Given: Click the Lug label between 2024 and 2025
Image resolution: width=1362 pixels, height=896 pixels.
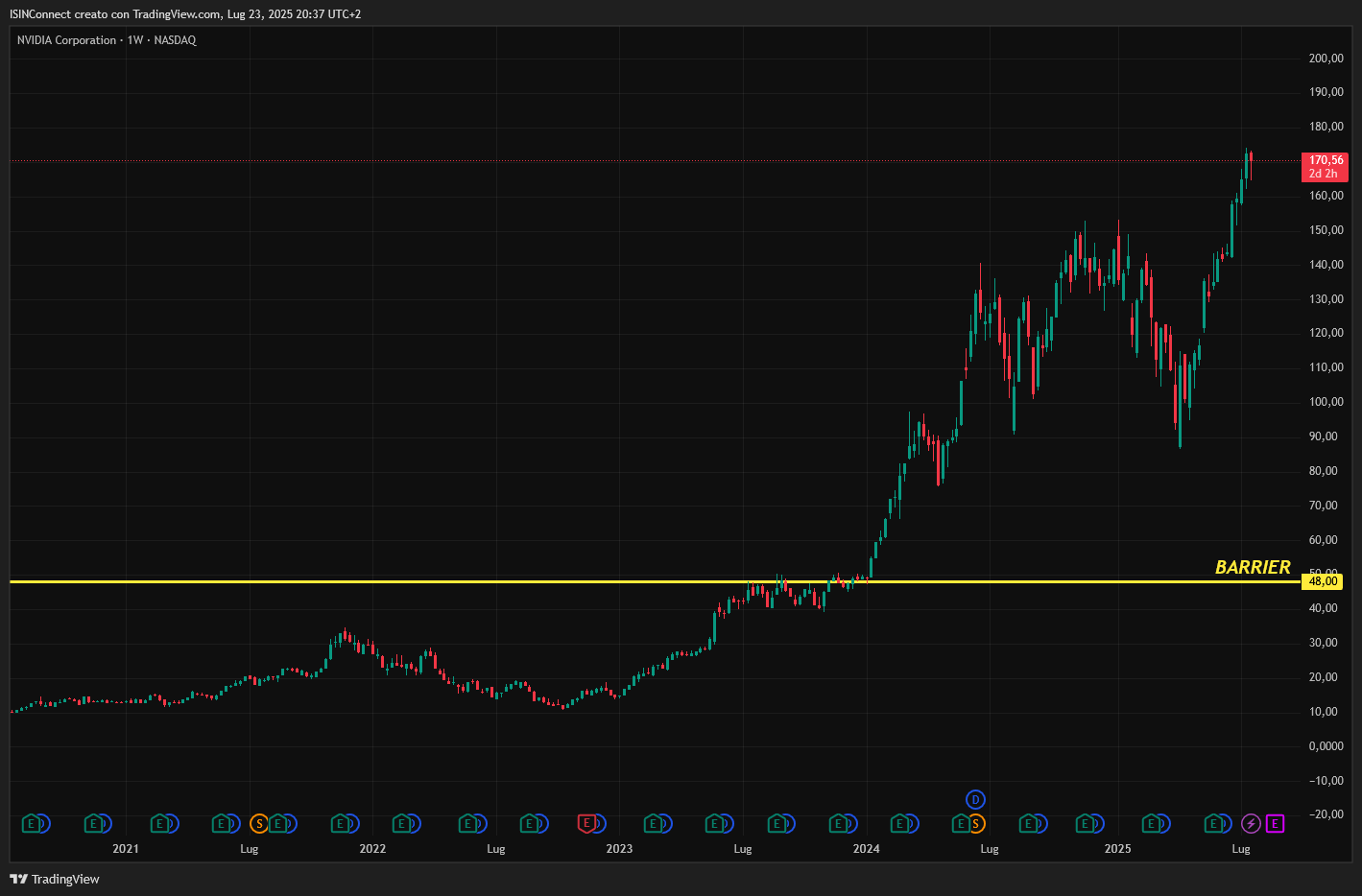Looking at the screenshot, I should click(x=990, y=849).
